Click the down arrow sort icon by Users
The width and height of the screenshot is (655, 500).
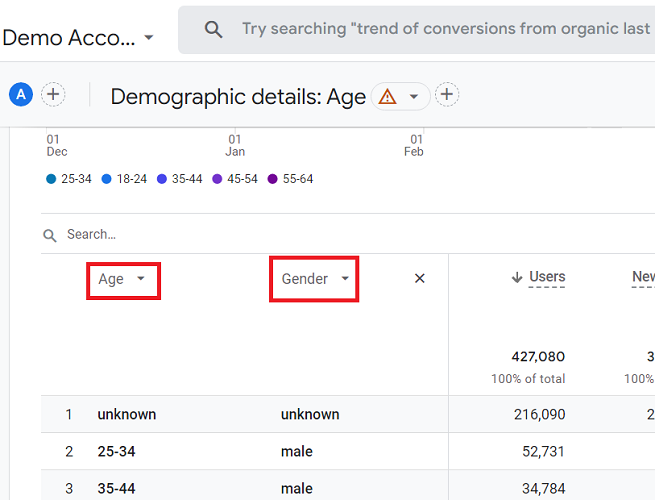click(516, 278)
